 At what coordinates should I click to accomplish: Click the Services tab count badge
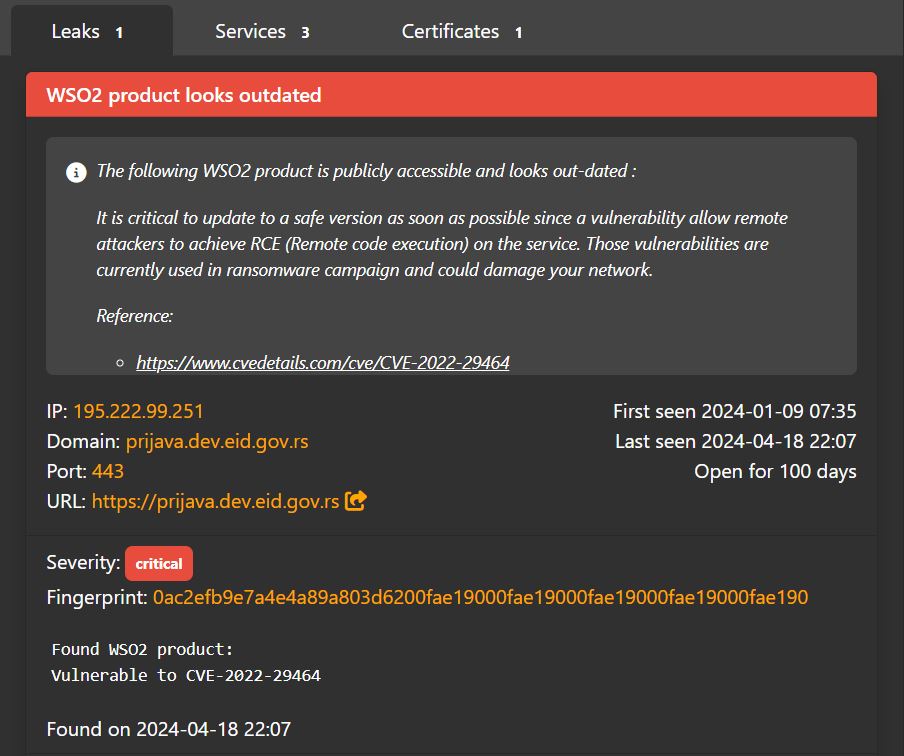pos(305,32)
